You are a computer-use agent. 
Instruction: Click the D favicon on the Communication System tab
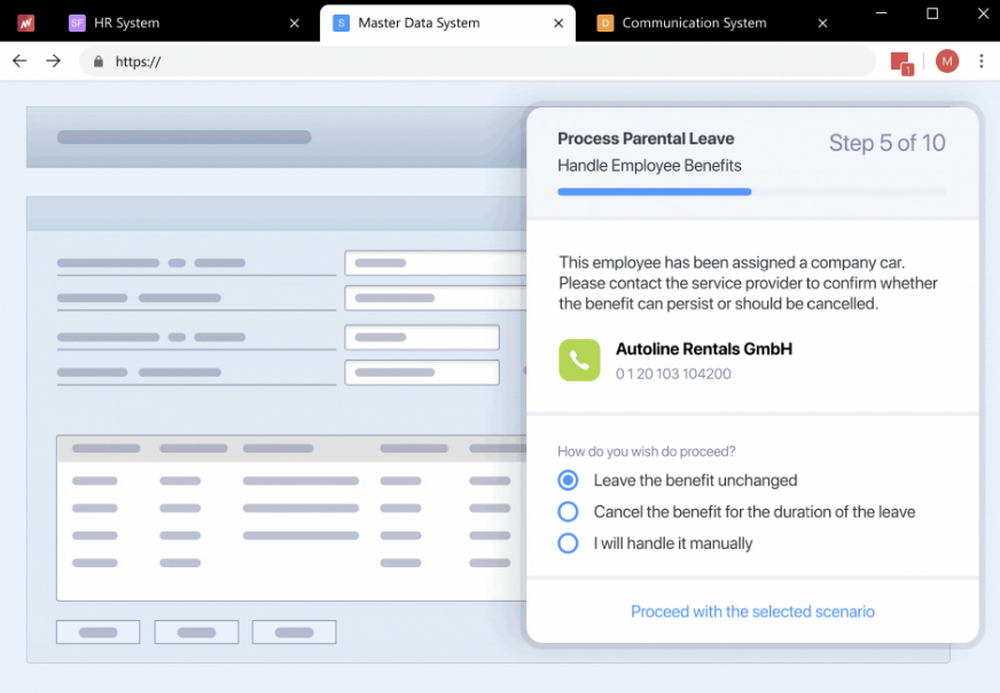tap(605, 22)
